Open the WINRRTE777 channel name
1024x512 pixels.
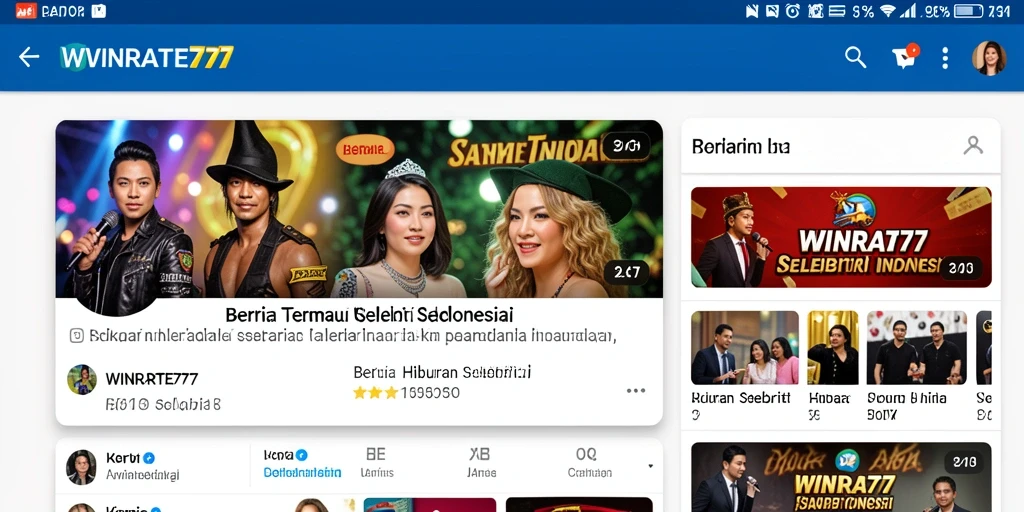[x=152, y=379]
